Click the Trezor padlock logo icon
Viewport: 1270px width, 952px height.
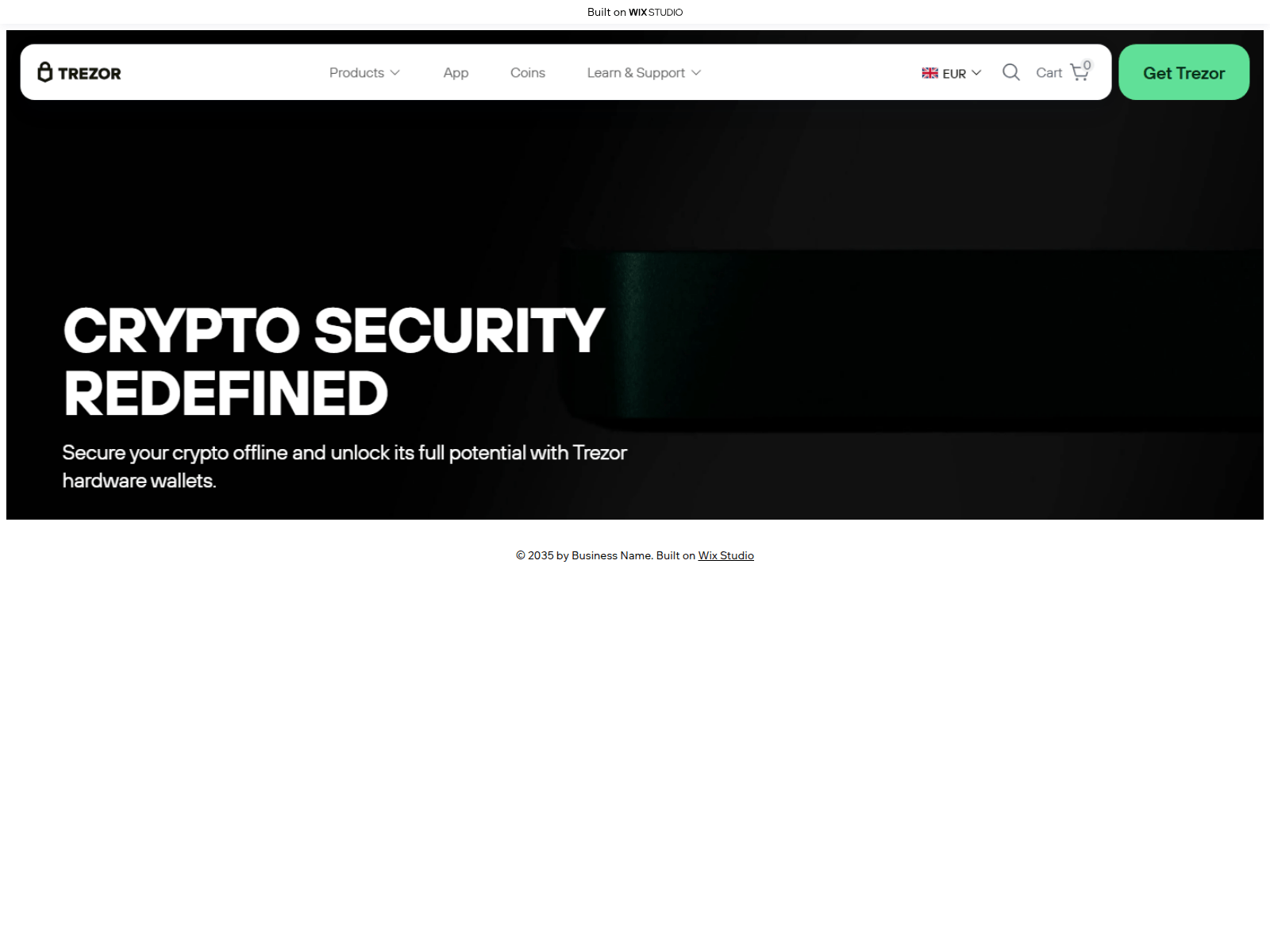tap(45, 72)
